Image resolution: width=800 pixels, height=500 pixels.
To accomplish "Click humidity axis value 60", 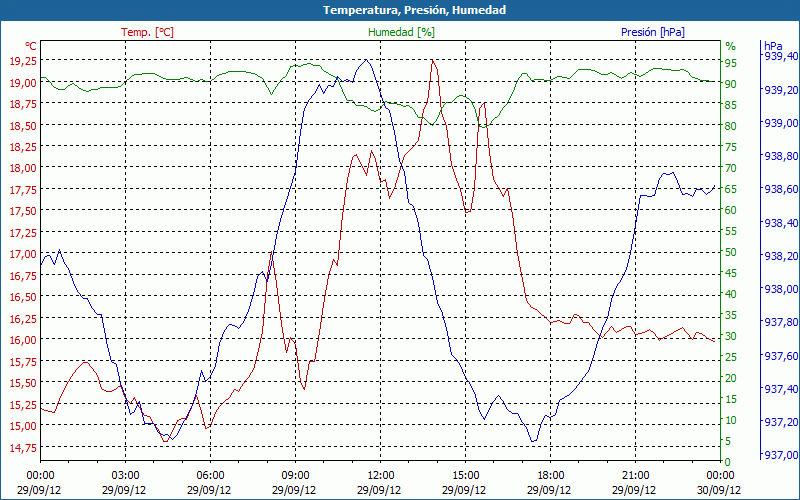I will (x=731, y=210).
